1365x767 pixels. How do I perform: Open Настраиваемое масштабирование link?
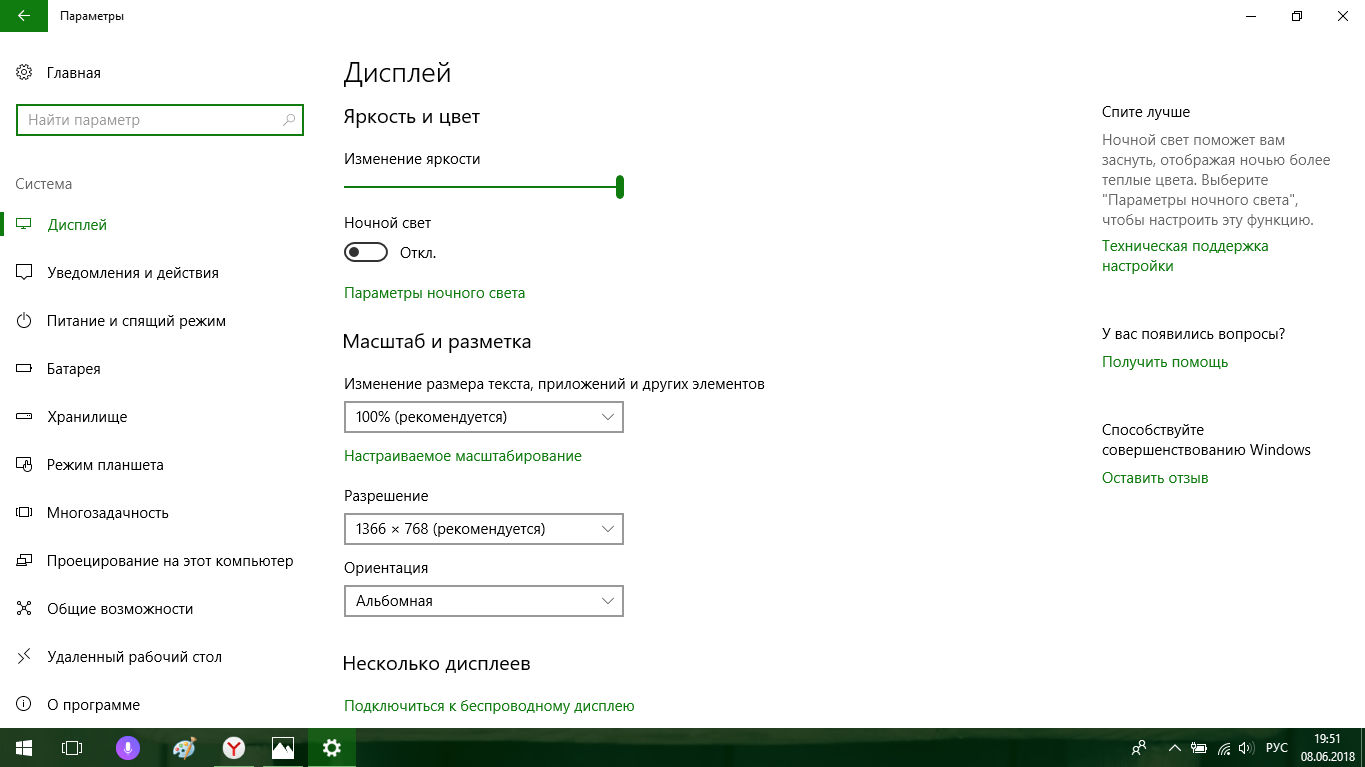tap(463, 456)
